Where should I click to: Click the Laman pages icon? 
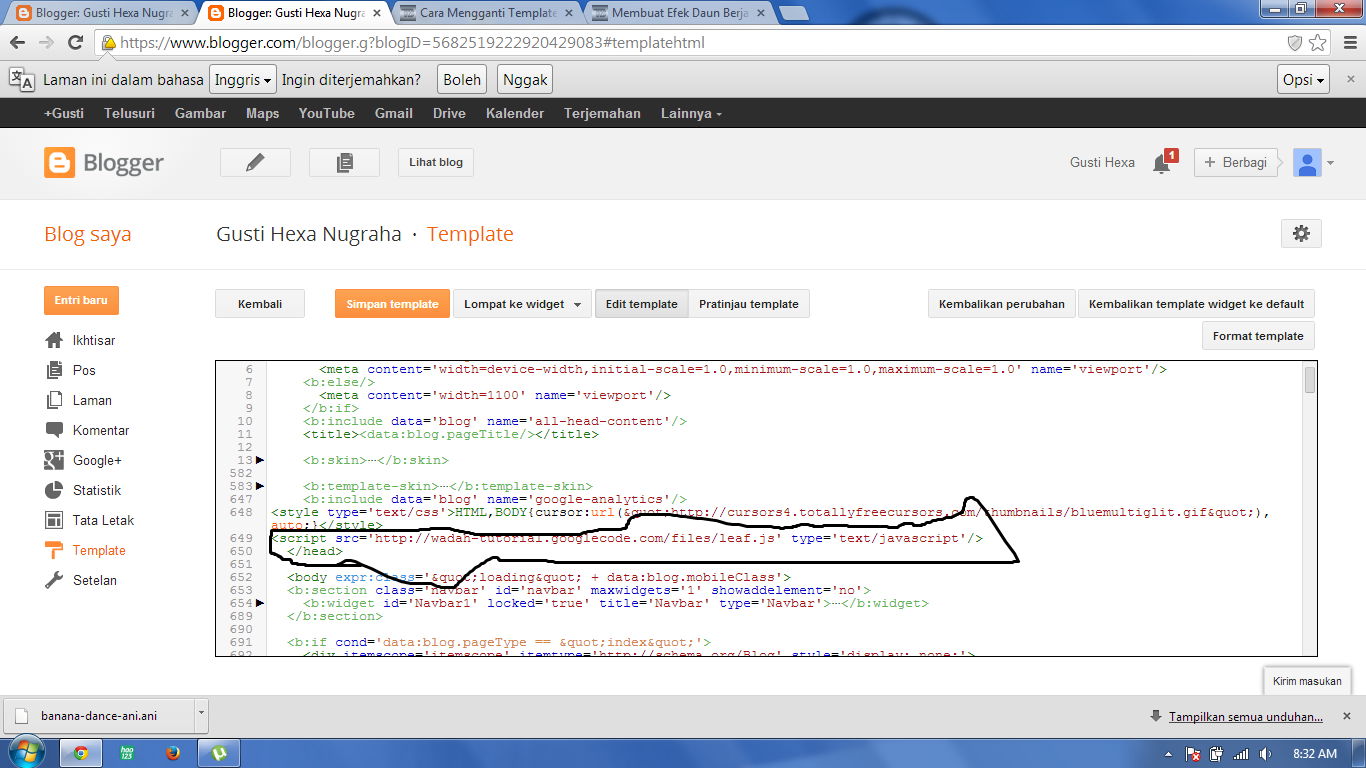(54, 400)
